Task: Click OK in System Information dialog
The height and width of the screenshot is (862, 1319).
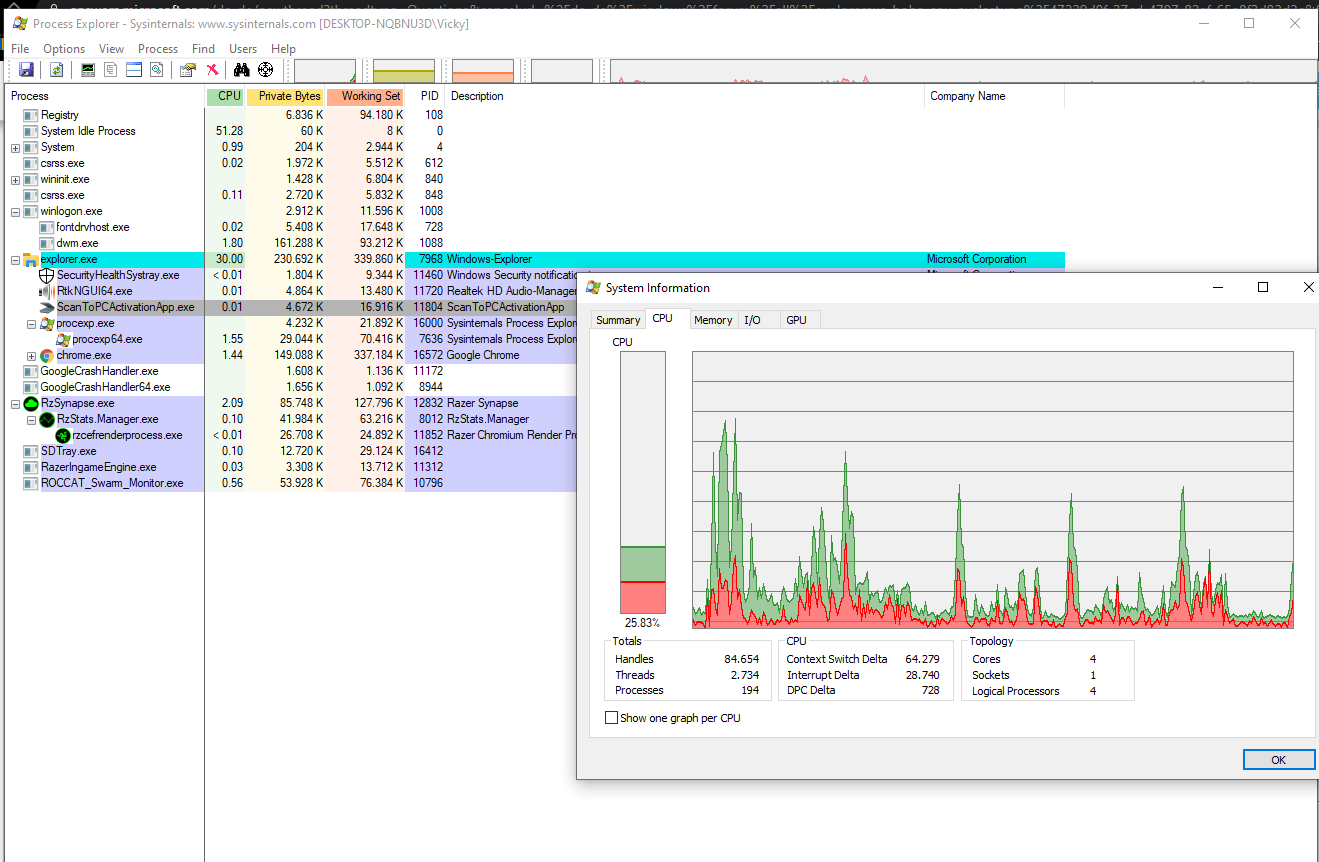Action: click(1278, 760)
